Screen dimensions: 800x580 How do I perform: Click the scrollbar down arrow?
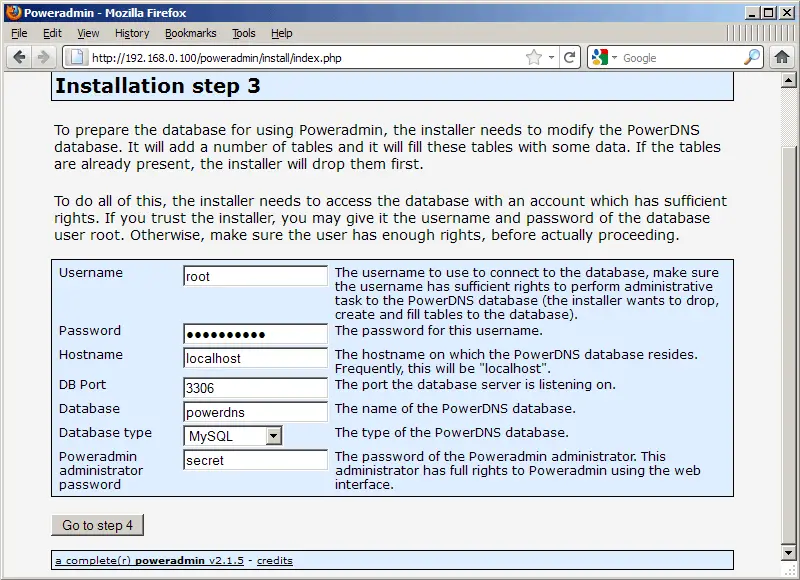pyautogui.click(x=788, y=552)
